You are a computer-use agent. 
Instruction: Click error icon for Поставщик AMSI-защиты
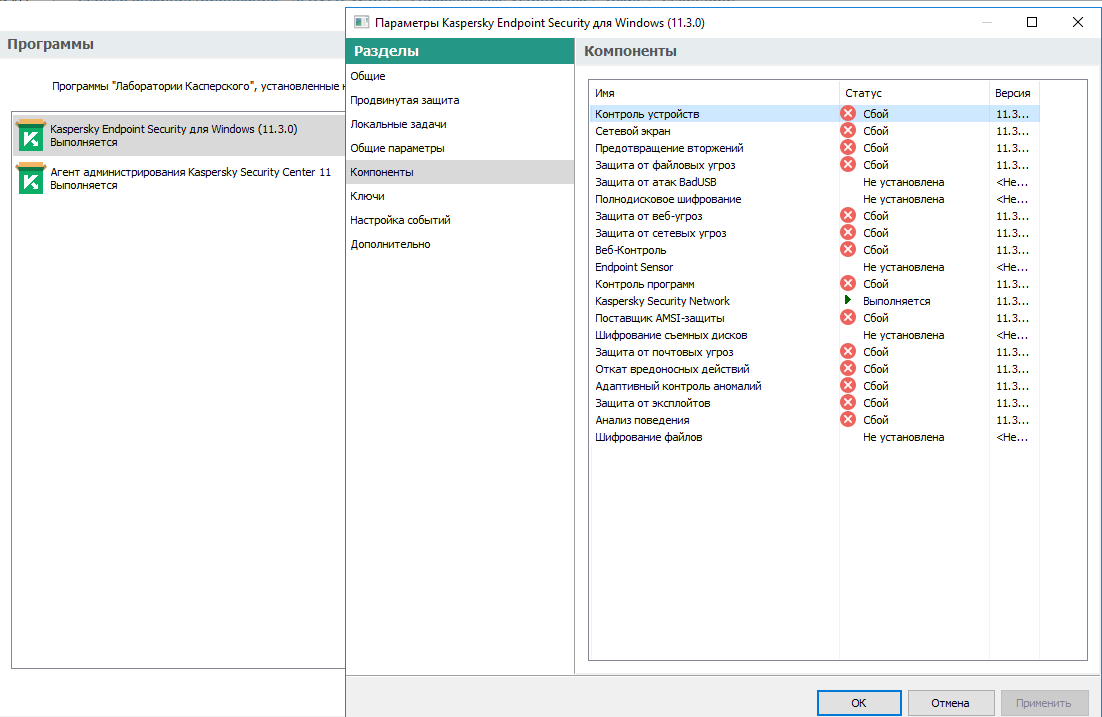[x=848, y=317]
